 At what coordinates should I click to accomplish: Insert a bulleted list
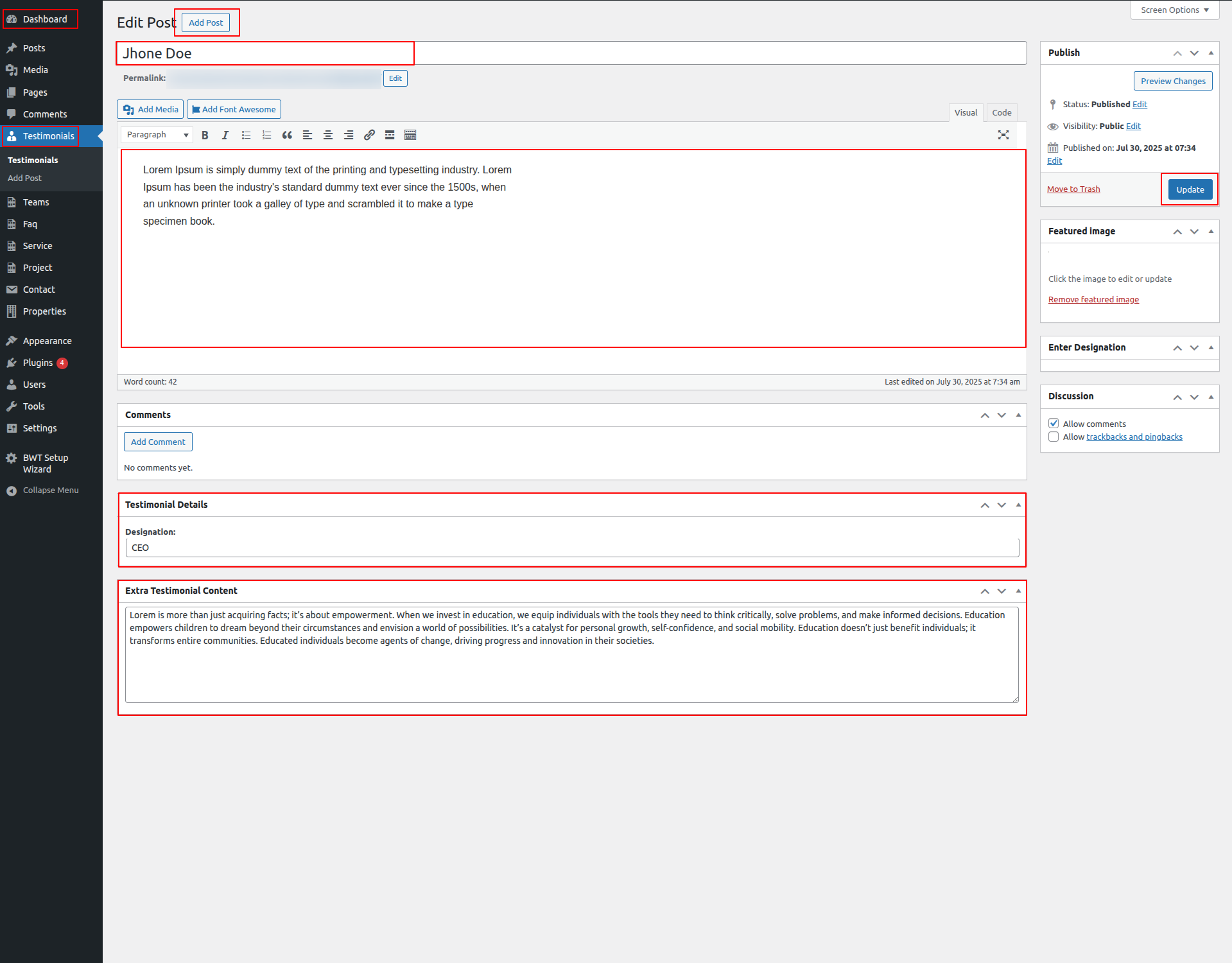(x=246, y=135)
